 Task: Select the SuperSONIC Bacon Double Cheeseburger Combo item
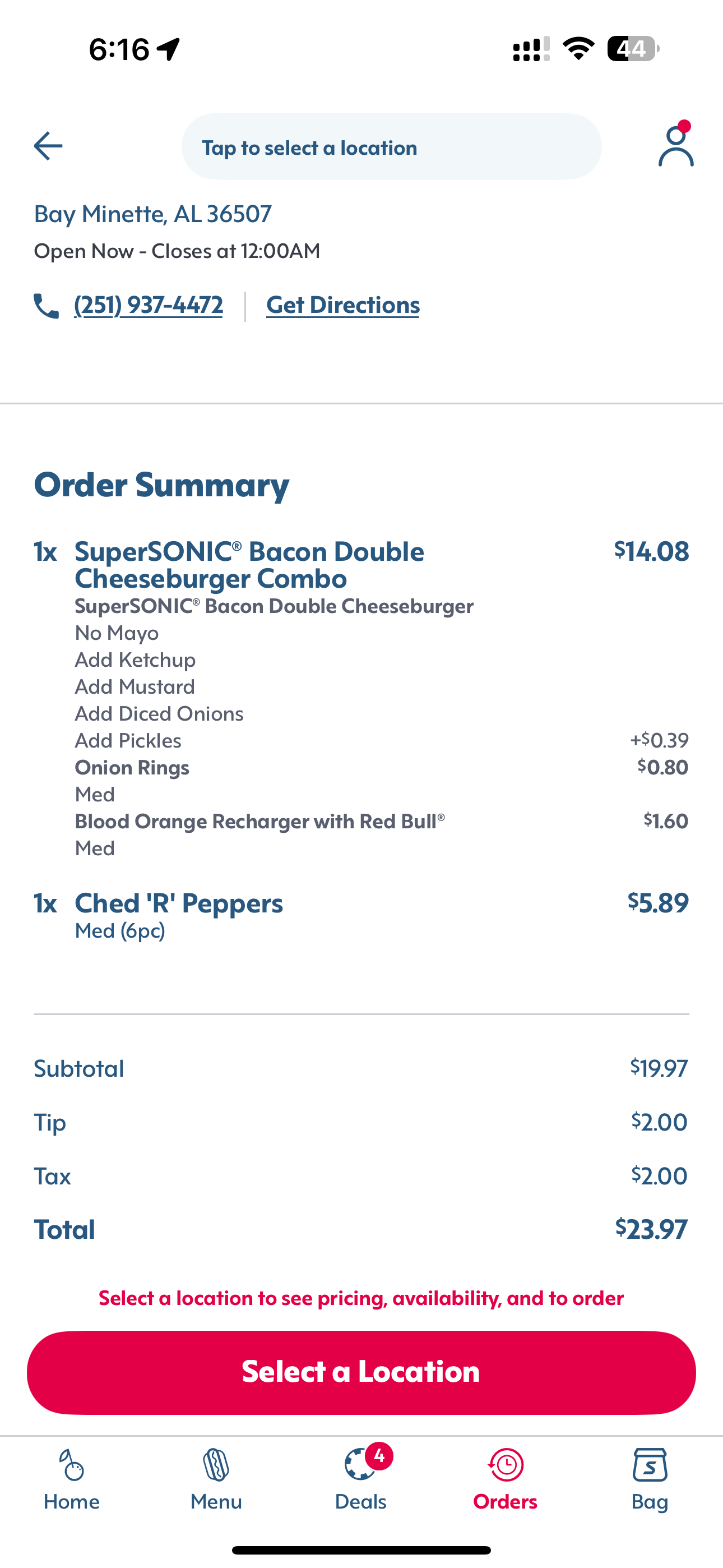tap(249, 564)
